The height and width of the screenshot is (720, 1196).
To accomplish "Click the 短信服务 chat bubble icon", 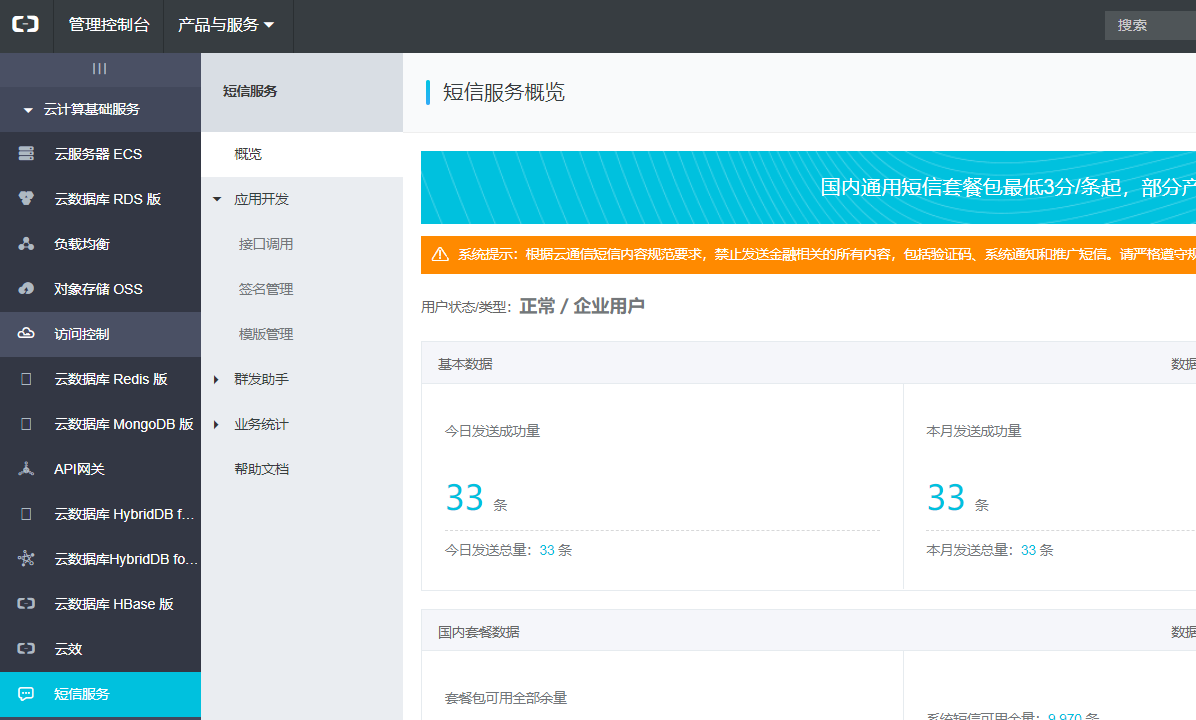I will [x=26, y=693].
